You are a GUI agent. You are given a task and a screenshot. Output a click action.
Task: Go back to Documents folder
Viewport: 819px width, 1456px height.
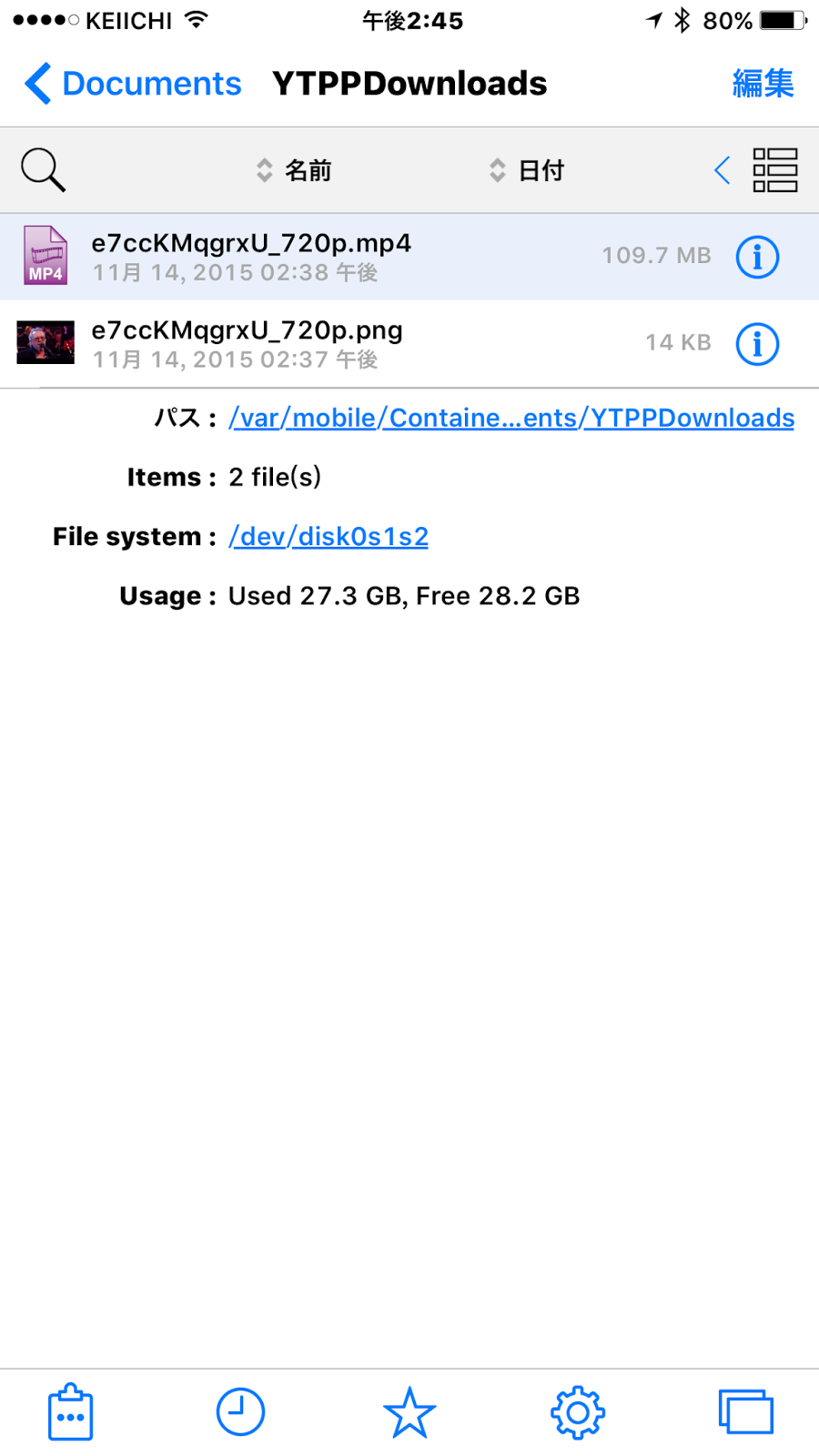(x=133, y=84)
